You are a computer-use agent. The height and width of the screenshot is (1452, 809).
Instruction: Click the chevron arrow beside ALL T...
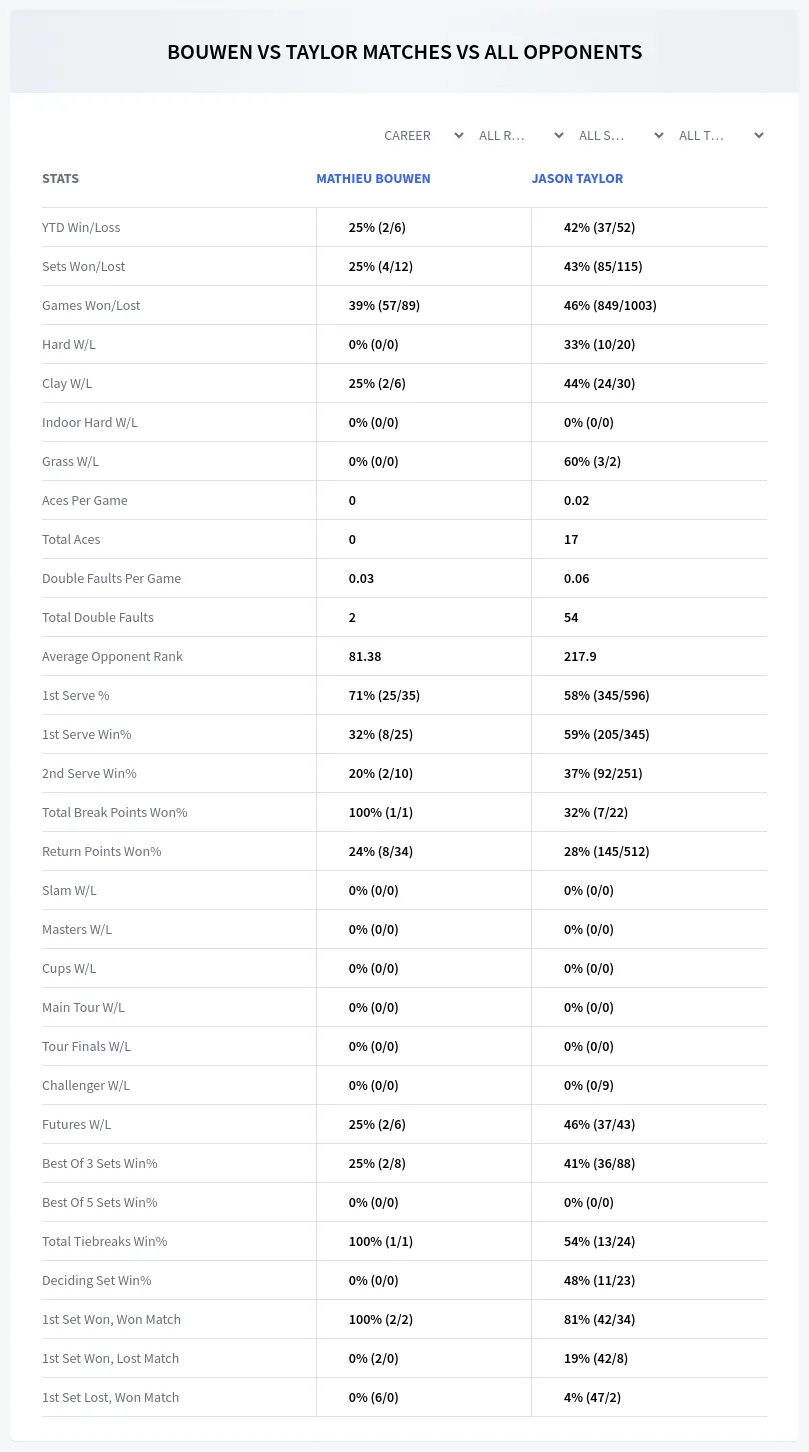pos(759,135)
